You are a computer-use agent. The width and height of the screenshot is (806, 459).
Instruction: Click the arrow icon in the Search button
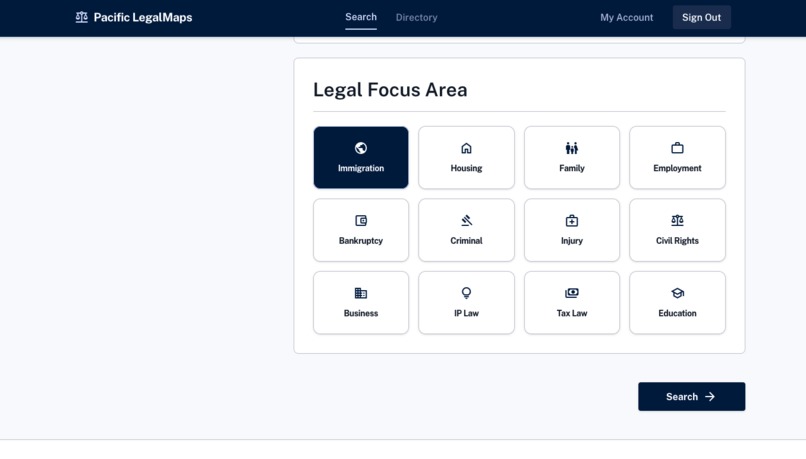(710, 397)
